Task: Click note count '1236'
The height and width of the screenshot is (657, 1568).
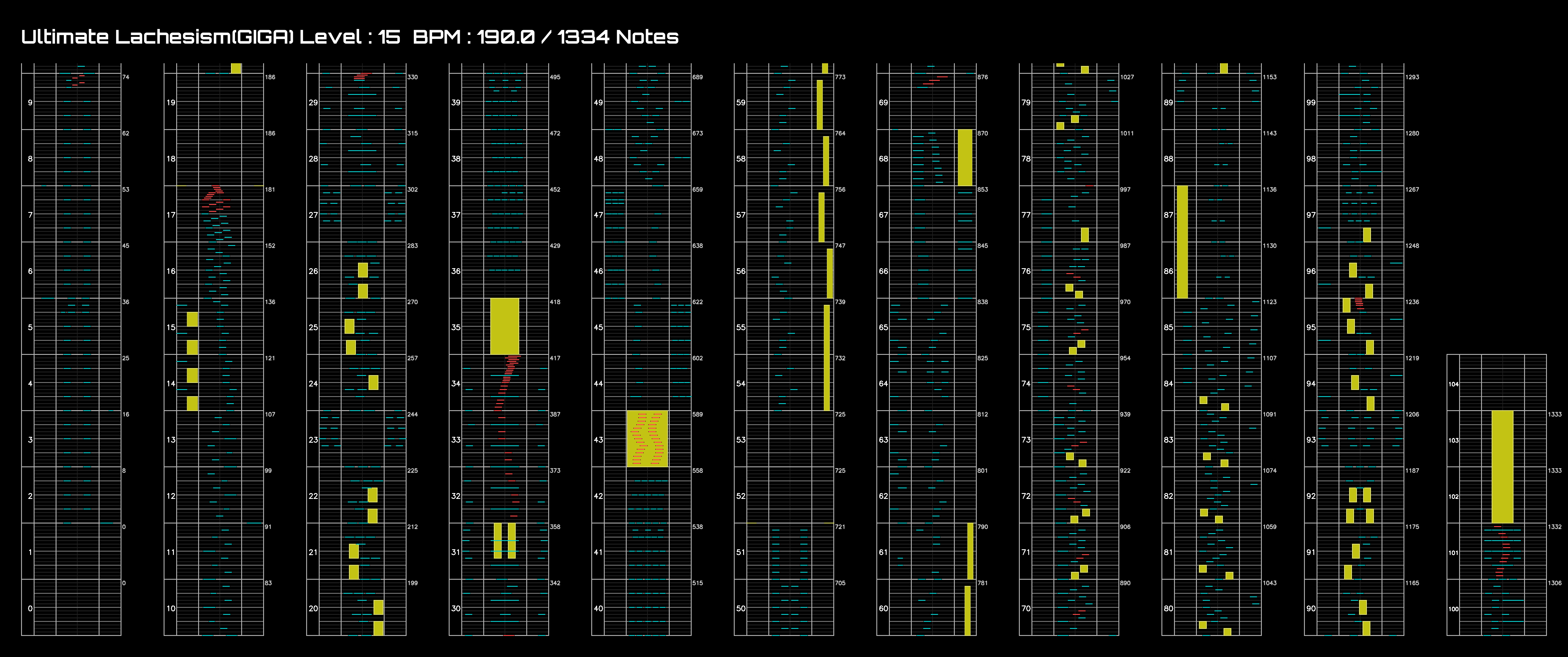Action: [x=1412, y=302]
